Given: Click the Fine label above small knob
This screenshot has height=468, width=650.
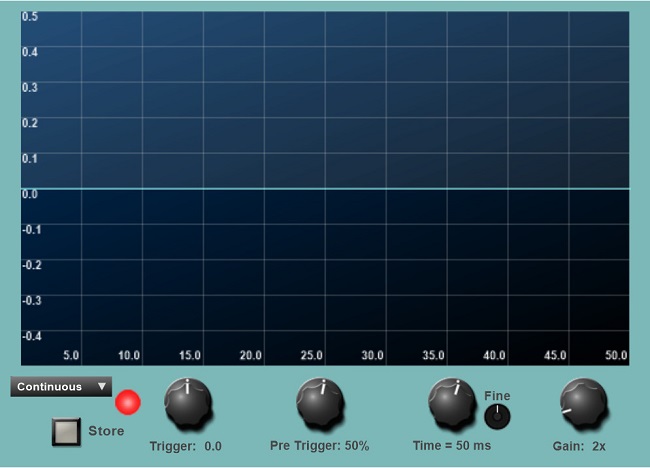Looking at the screenshot, I should pyautogui.click(x=497, y=396).
